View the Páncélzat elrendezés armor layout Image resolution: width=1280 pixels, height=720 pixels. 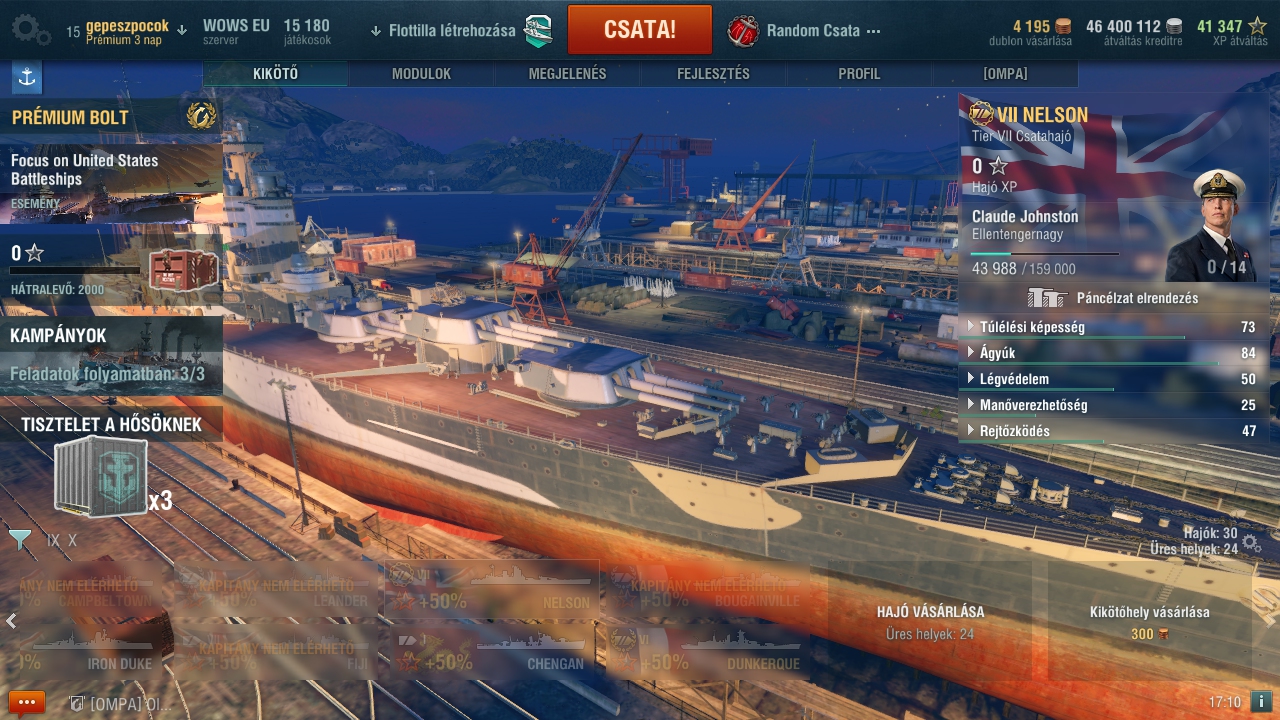[x=1112, y=298]
